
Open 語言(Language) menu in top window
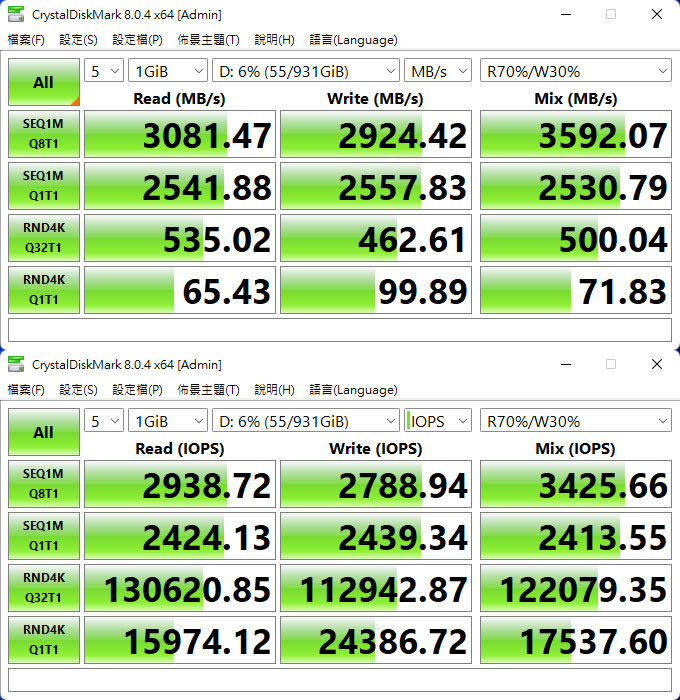(353, 40)
